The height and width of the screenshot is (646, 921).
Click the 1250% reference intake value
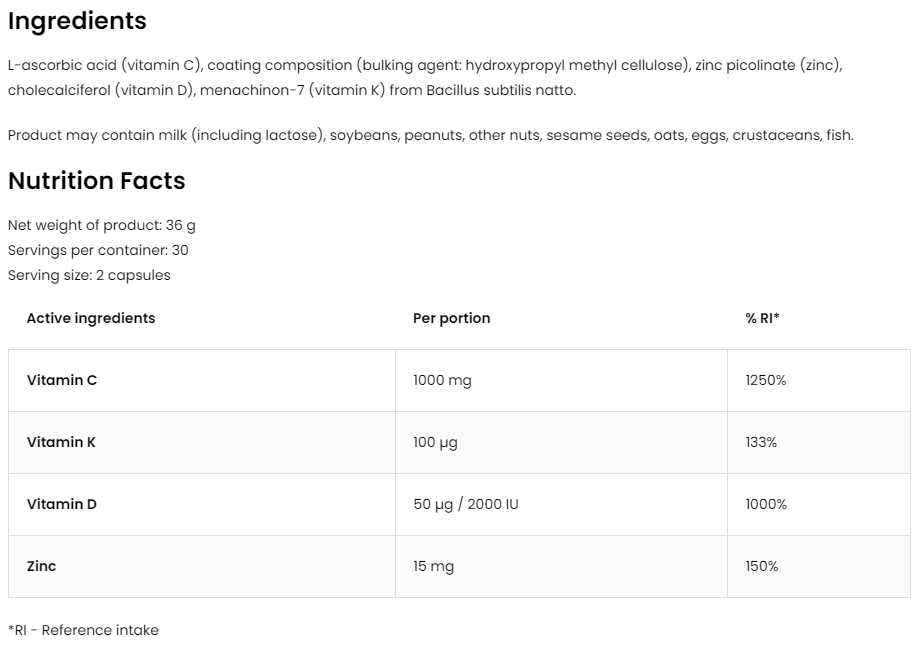(766, 380)
